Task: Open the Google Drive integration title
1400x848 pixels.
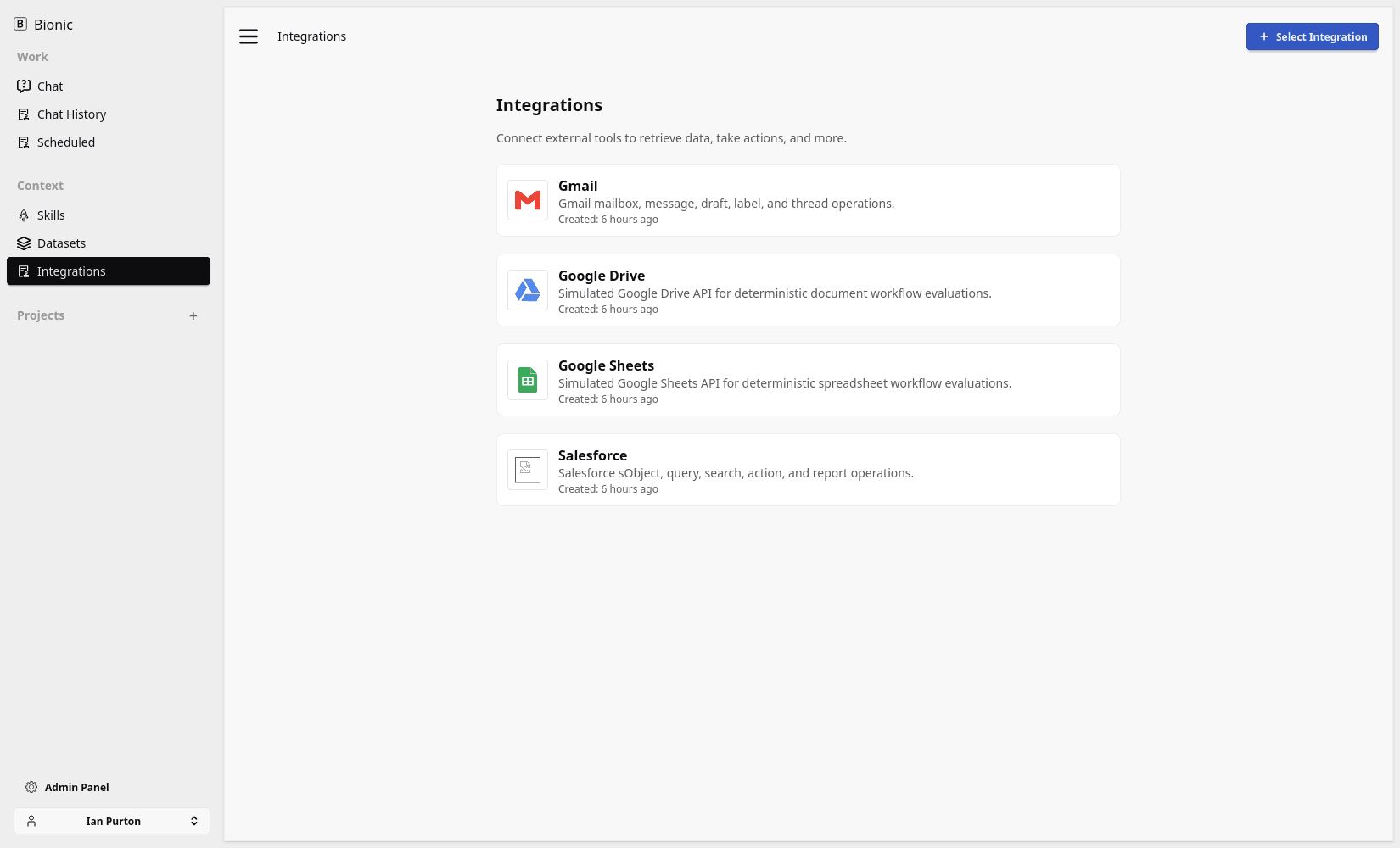Action: click(602, 276)
